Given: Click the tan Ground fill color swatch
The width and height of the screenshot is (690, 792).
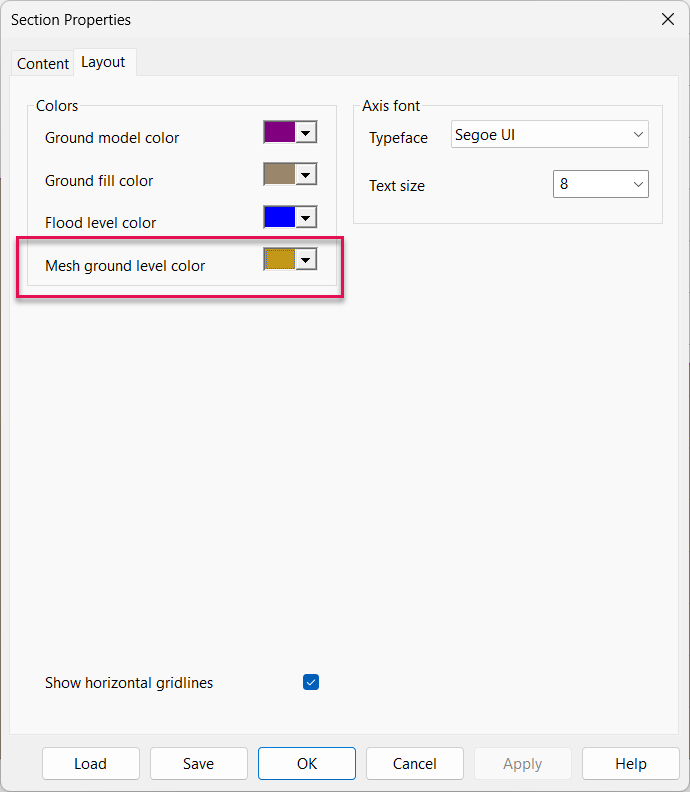Looking at the screenshot, I should coord(279,174).
